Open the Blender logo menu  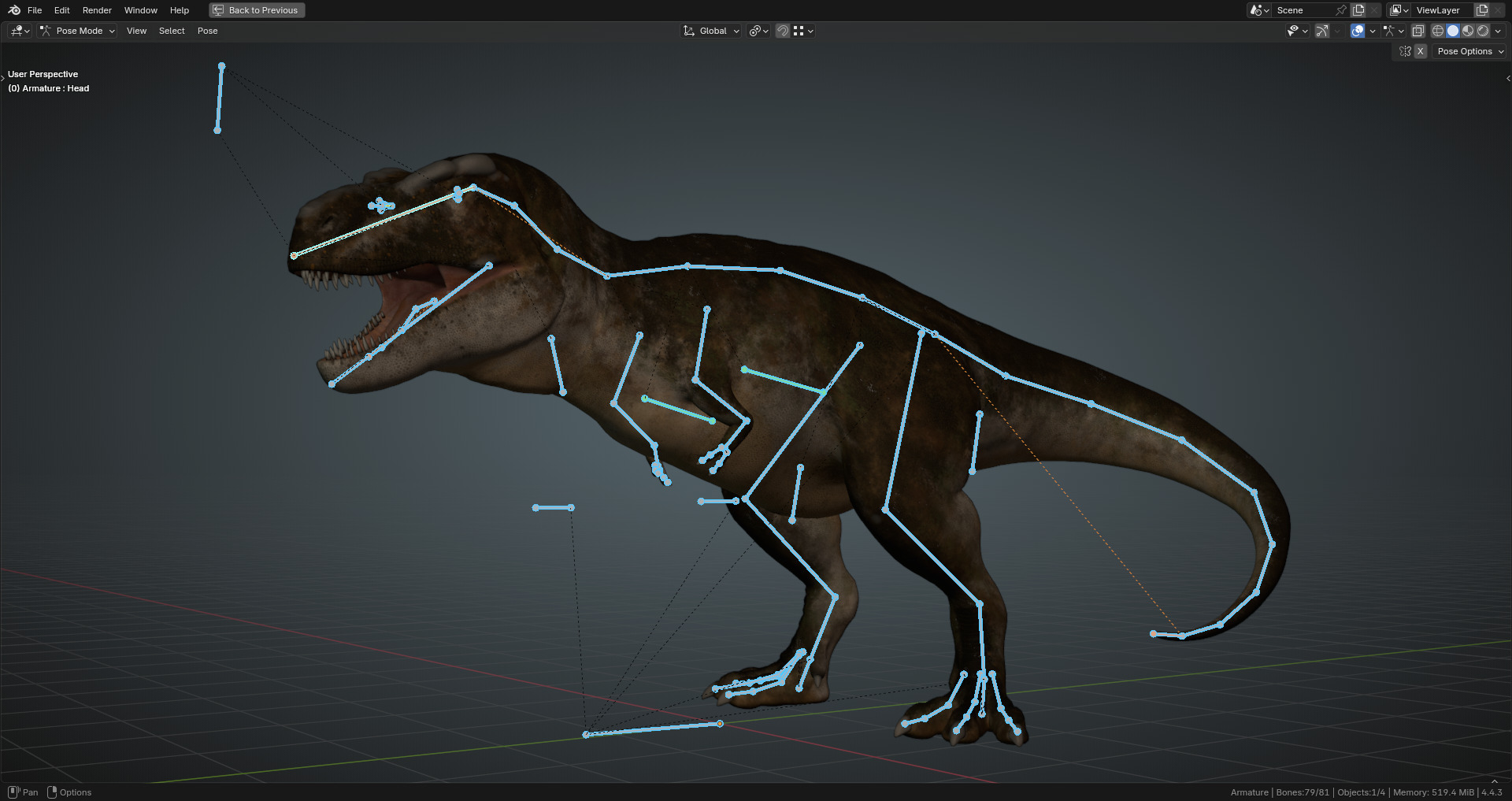(14, 10)
